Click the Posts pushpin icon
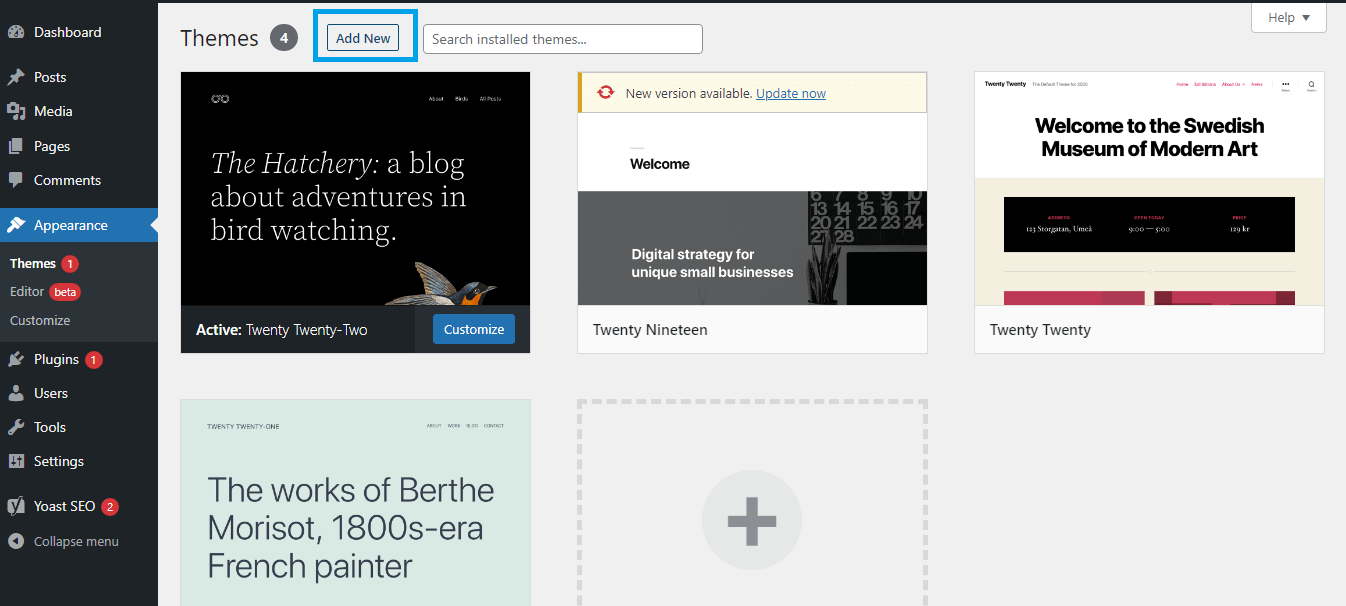1346x606 pixels. (x=16, y=77)
